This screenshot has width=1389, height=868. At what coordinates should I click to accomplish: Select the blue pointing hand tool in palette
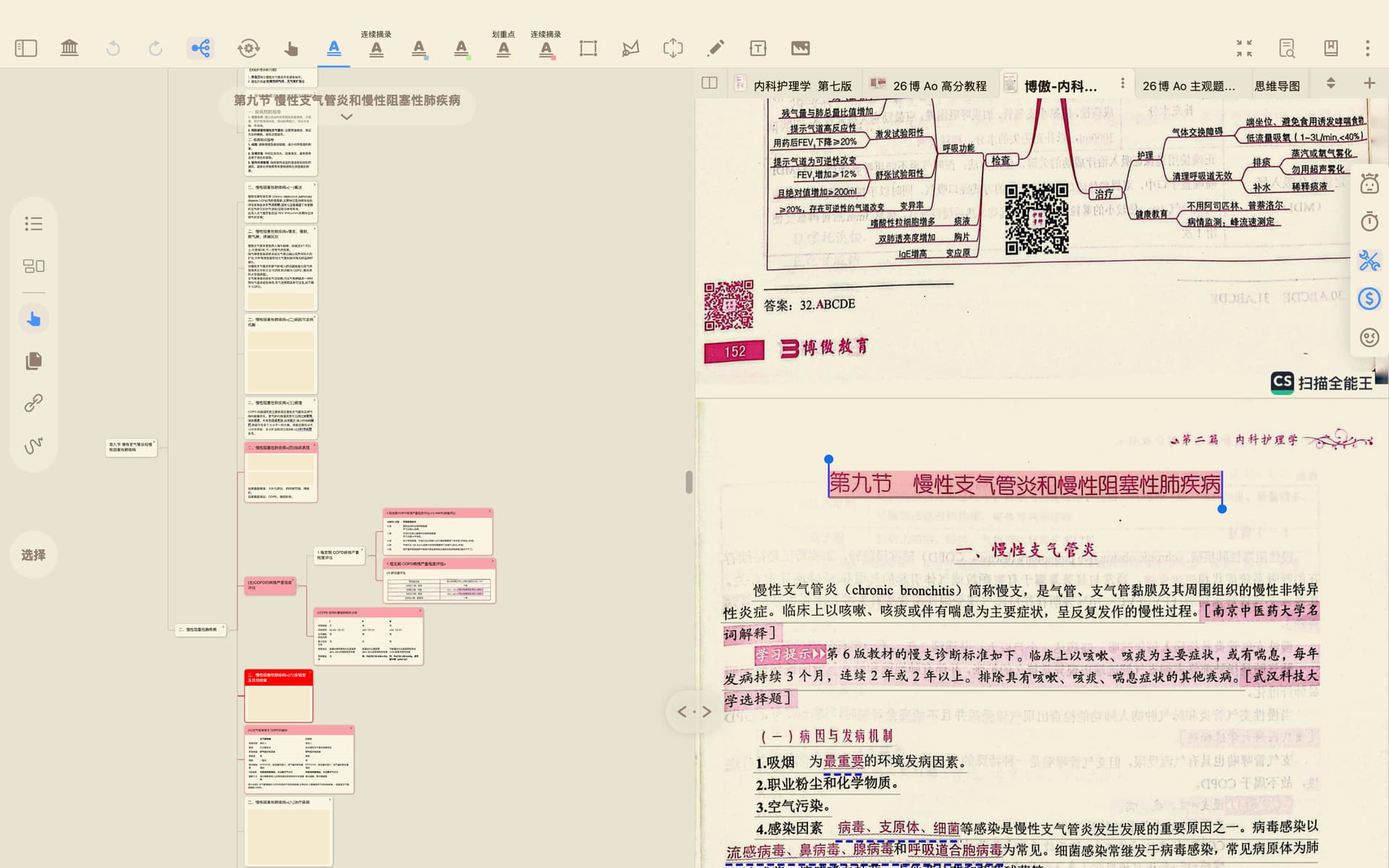click(x=33, y=319)
